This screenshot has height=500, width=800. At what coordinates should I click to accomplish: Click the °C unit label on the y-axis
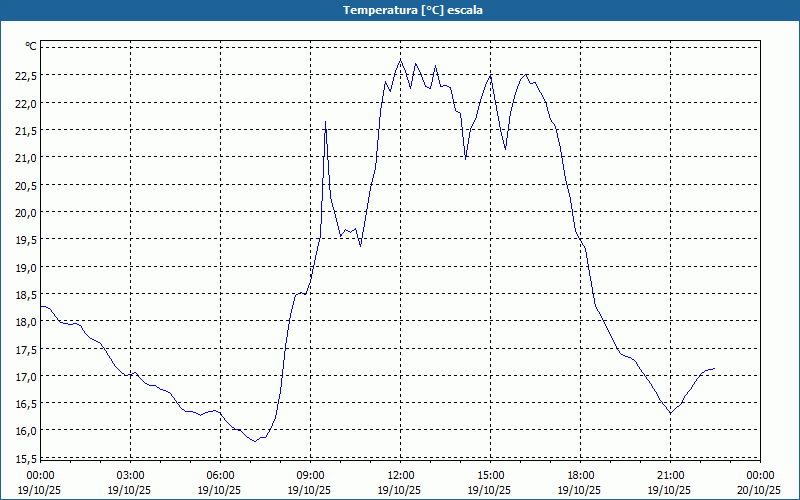click(31, 46)
